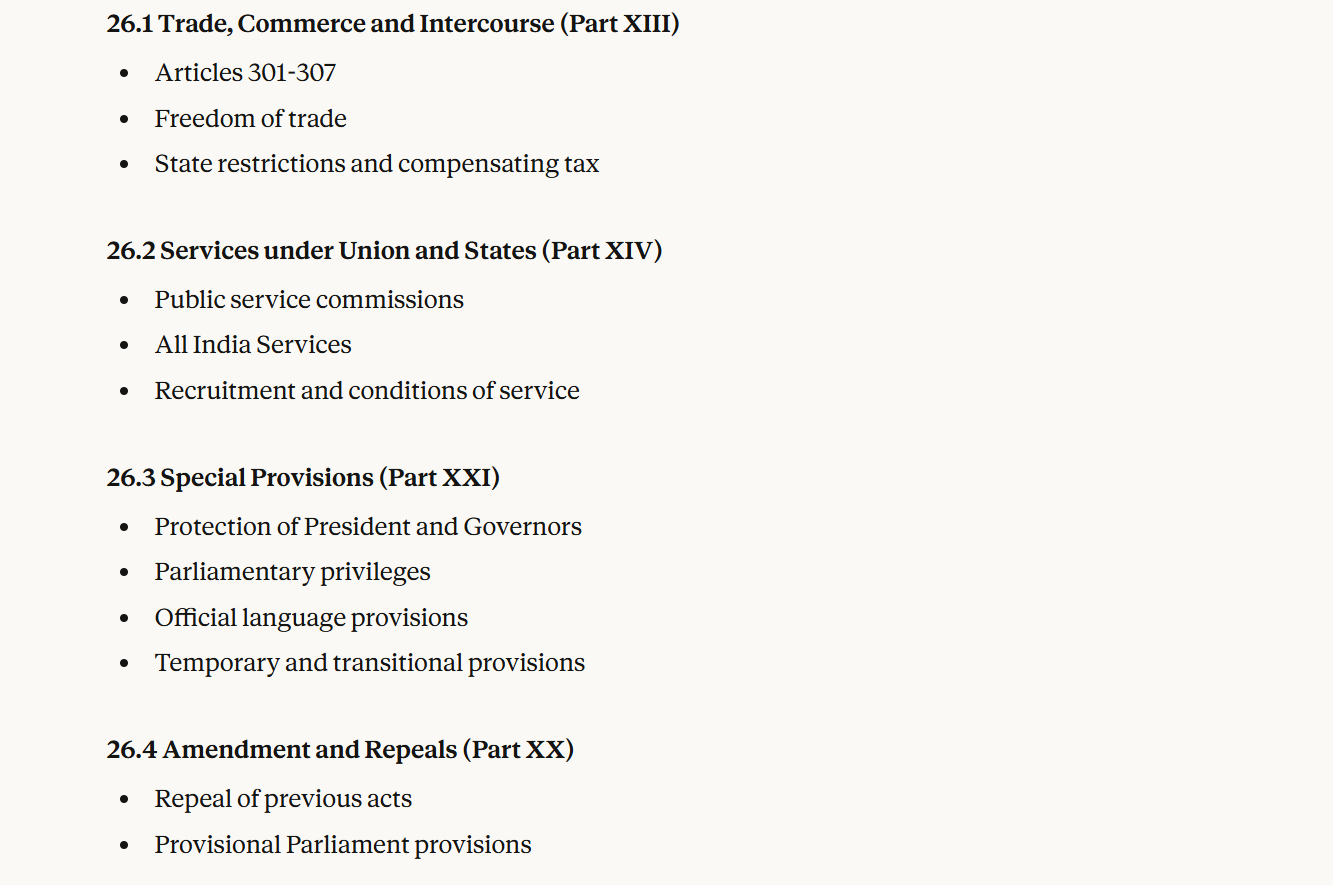This screenshot has height=885, width=1333.
Task: Click 'State restrictions and compensating tax' line
Action: point(376,164)
